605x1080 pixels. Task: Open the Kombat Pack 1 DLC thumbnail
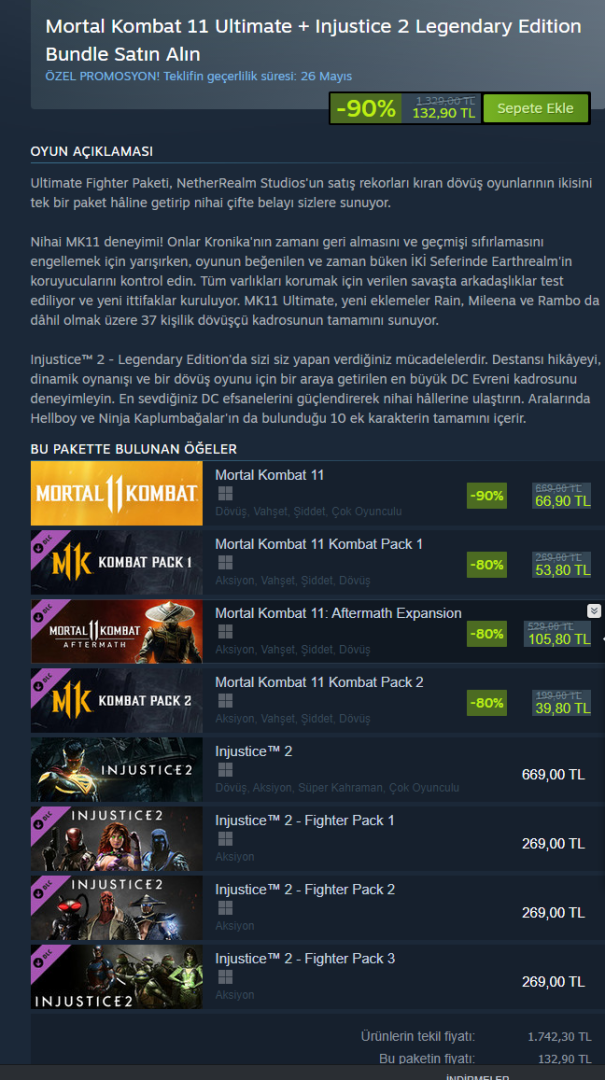click(116, 562)
